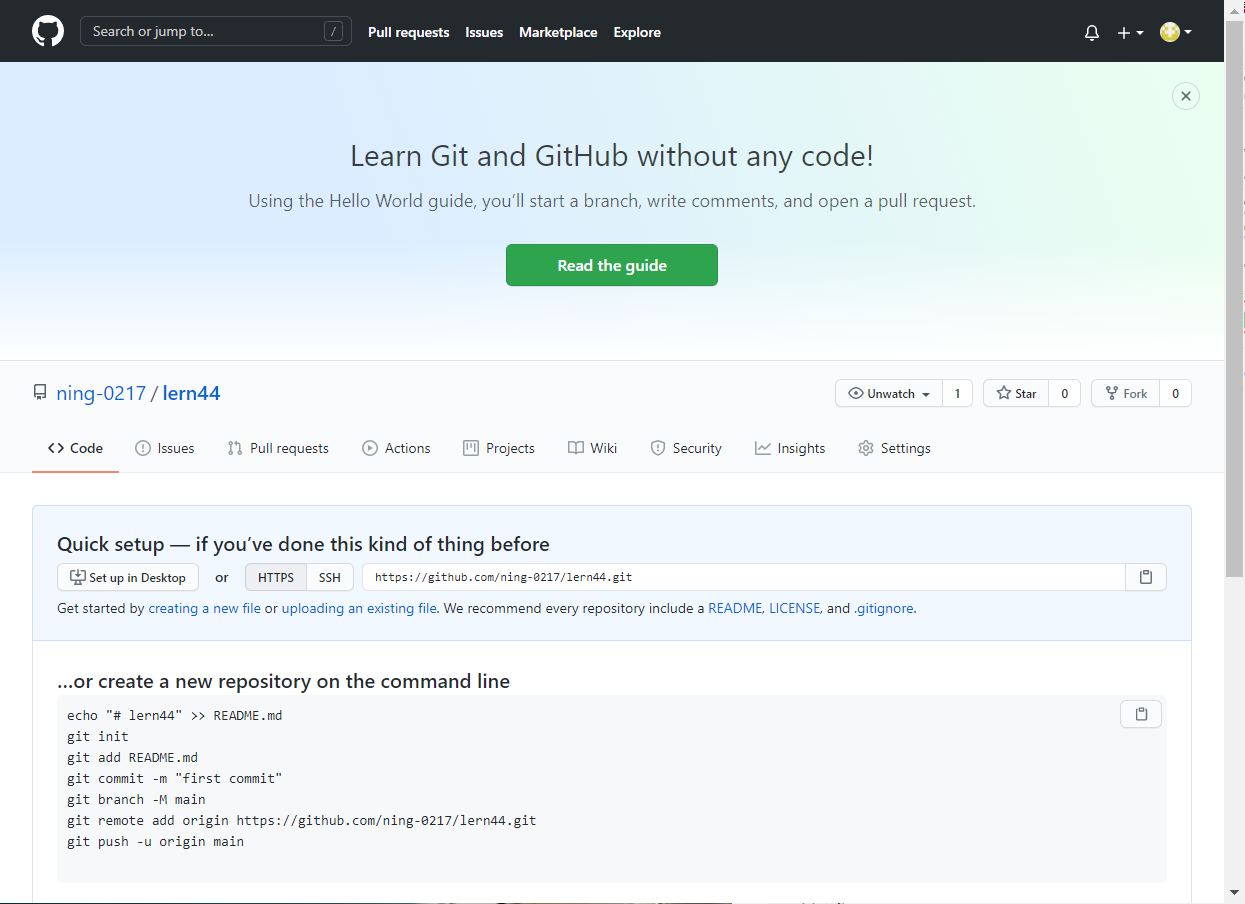Click the browser vertical scrollbar thumb

(x=1235, y=297)
